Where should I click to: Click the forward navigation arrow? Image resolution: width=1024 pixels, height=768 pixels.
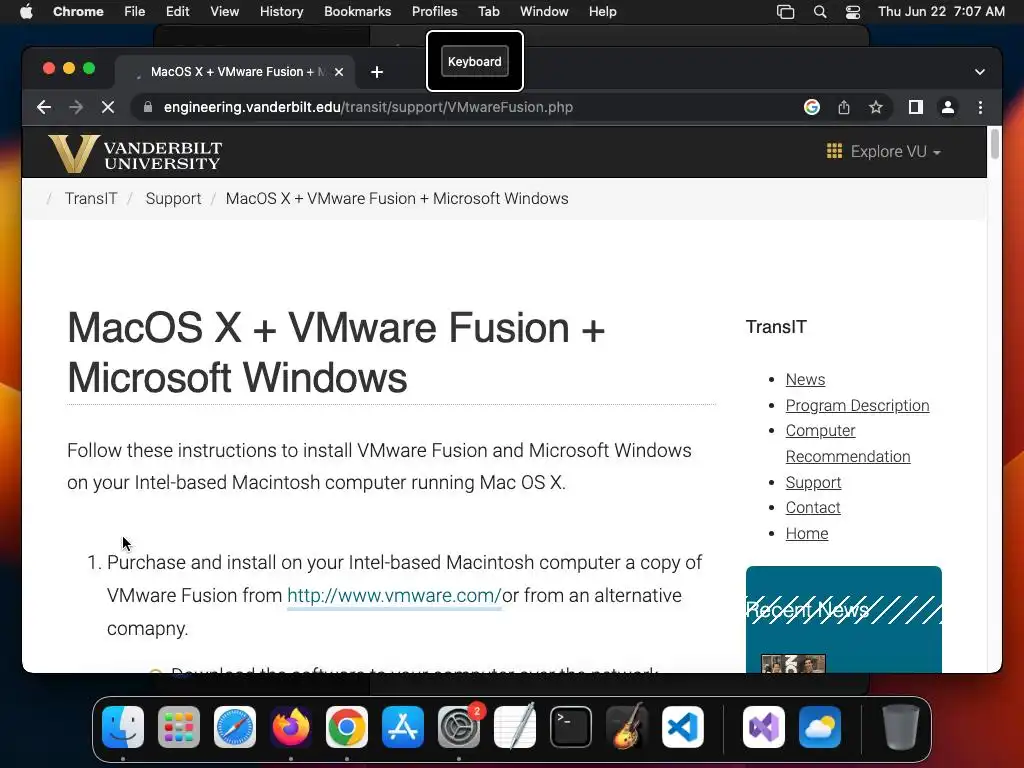76,107
